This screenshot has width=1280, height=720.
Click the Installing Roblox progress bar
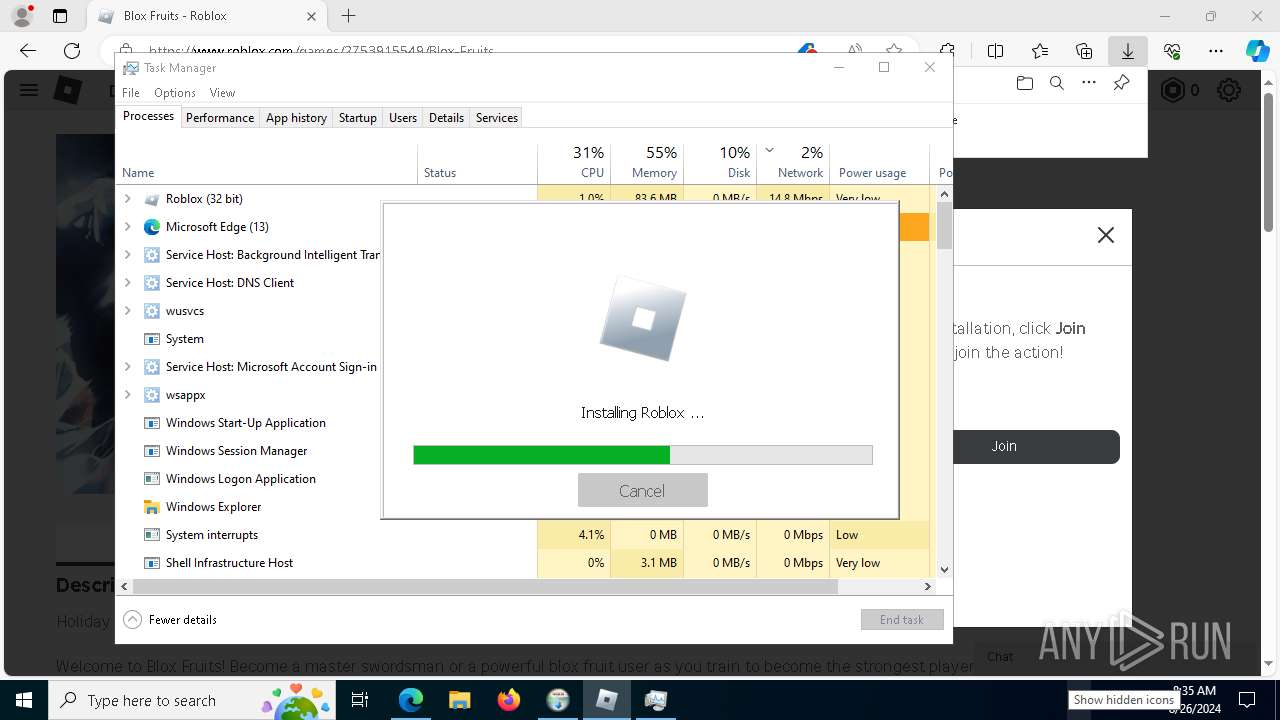643,455
